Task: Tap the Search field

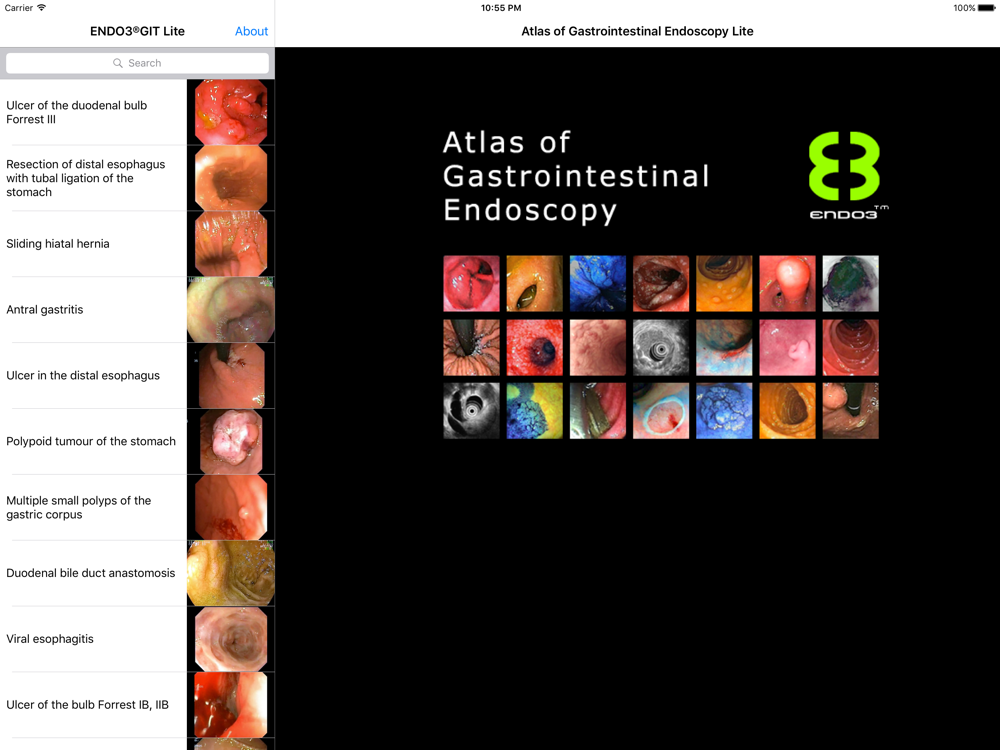Action: coord(137,63)
